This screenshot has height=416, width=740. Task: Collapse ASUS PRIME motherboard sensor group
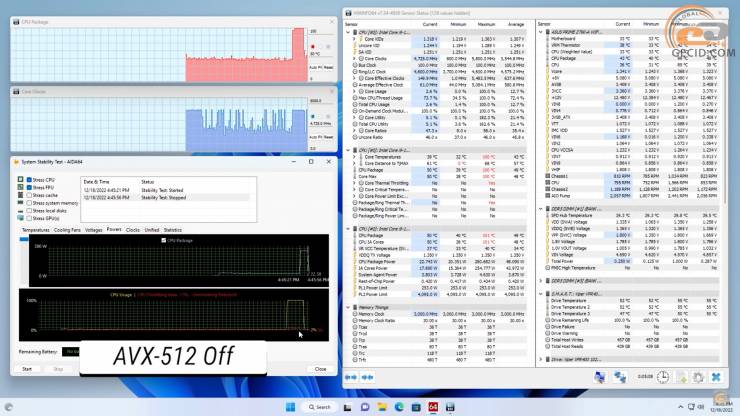pos(541,32)
